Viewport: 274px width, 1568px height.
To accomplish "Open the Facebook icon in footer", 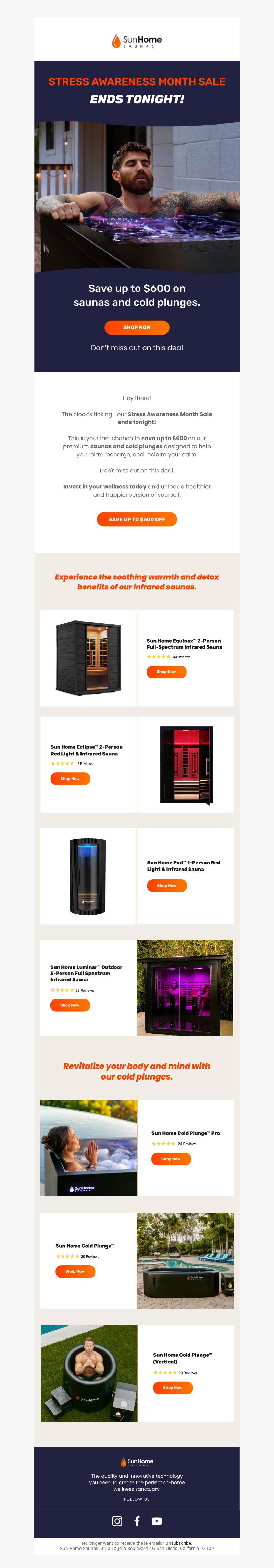I will pos(137,1520).
